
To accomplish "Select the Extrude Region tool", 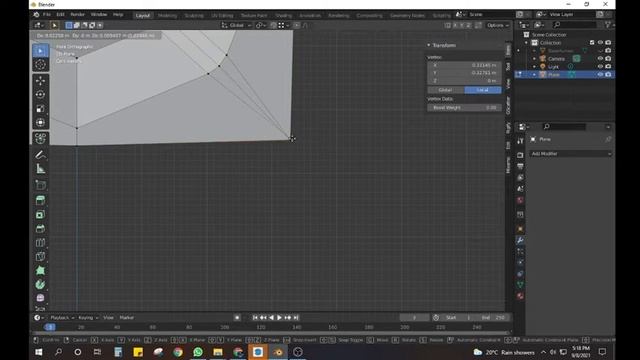I will (x=40, y=200).
